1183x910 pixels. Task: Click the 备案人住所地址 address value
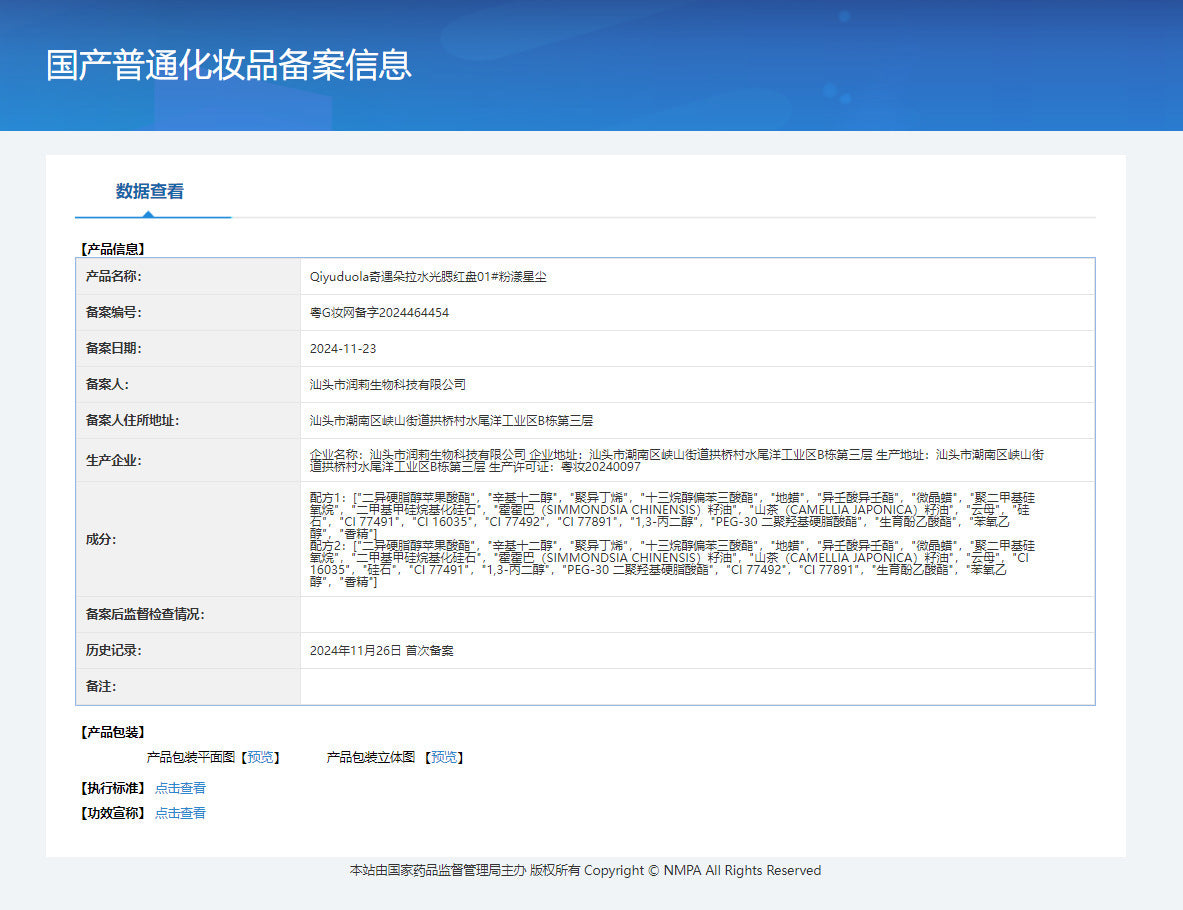(452, 421)
